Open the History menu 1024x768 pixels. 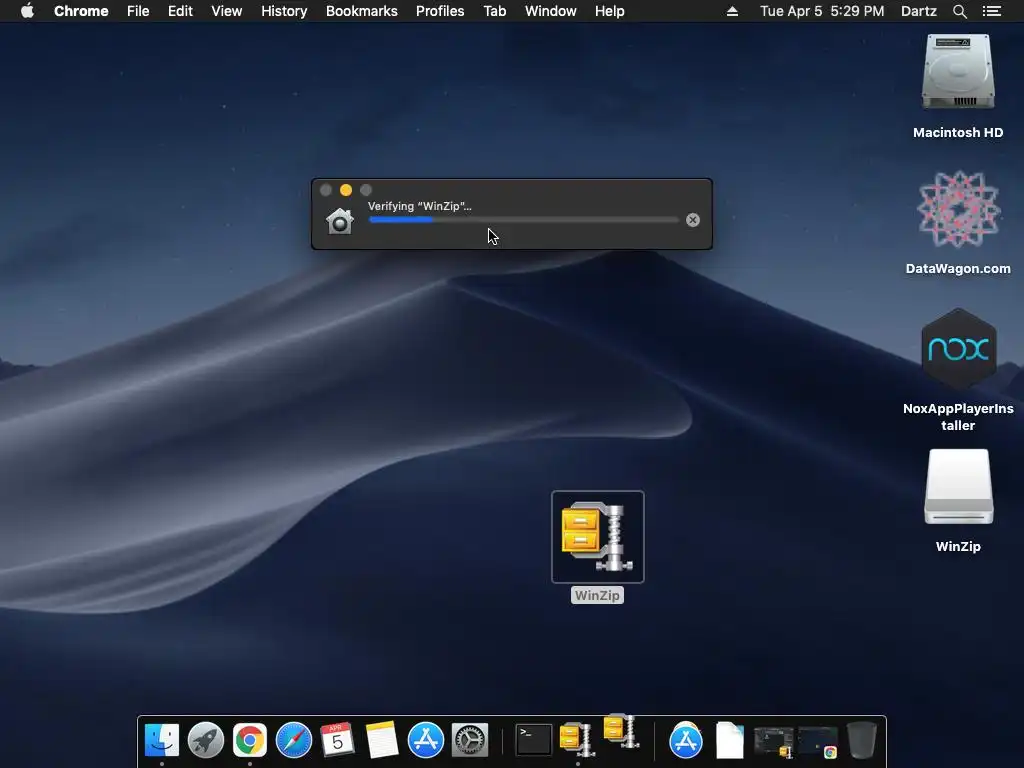284,11
